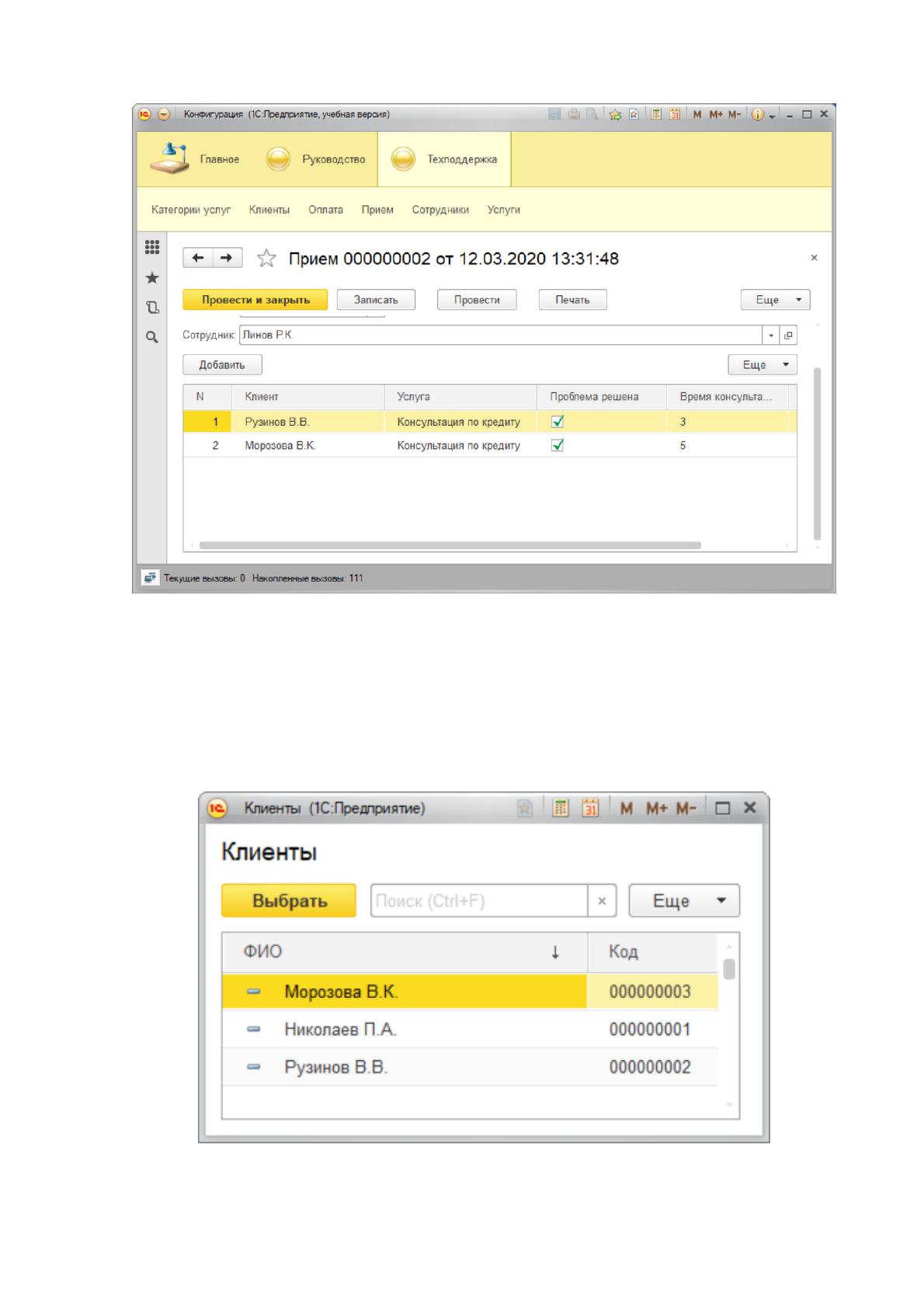924x1308 pixels.
Task: Click the Провести и закрыть button
Action: [255, 300]
